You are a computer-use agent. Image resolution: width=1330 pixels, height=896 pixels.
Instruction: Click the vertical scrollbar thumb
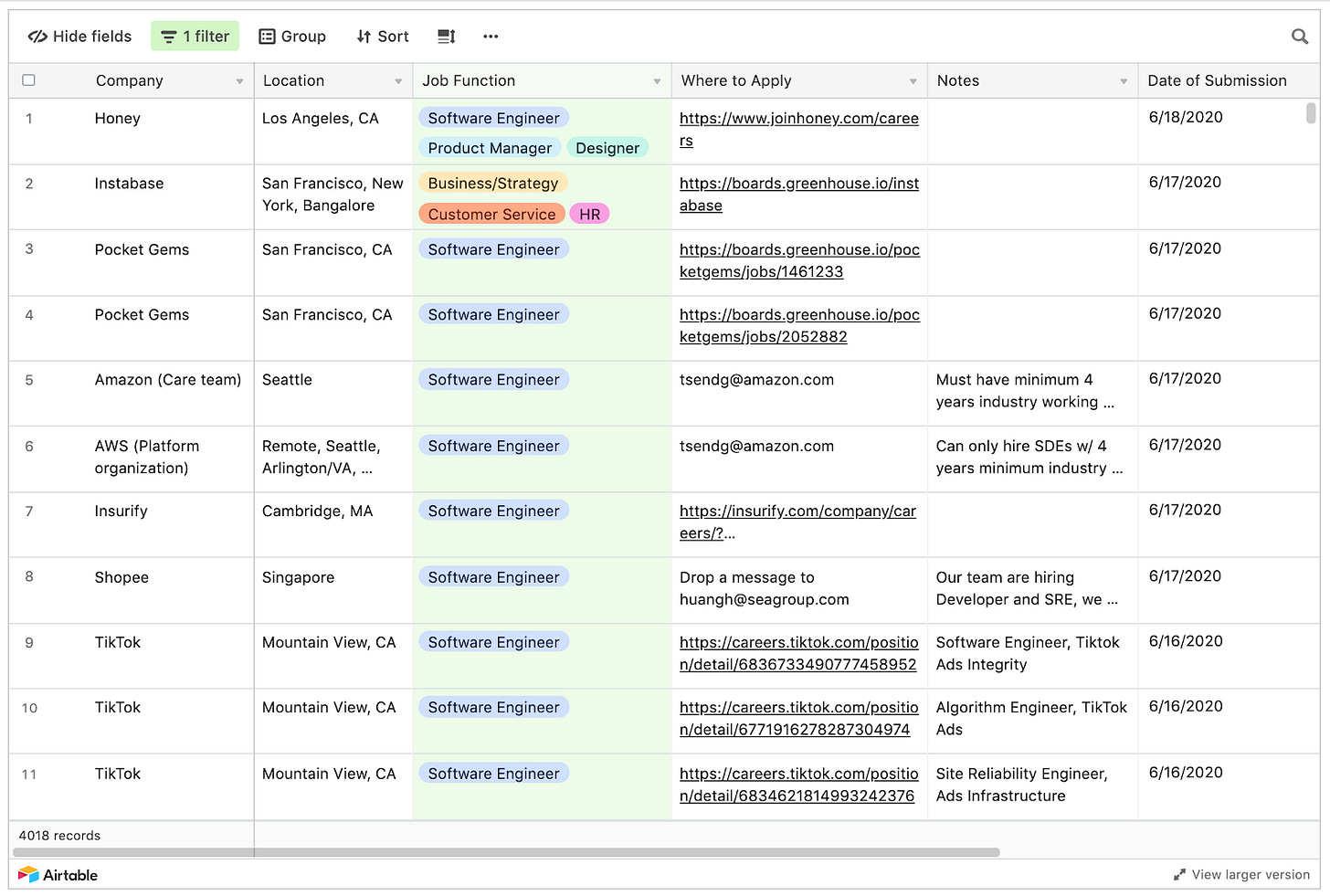(x=1311, y=113)
